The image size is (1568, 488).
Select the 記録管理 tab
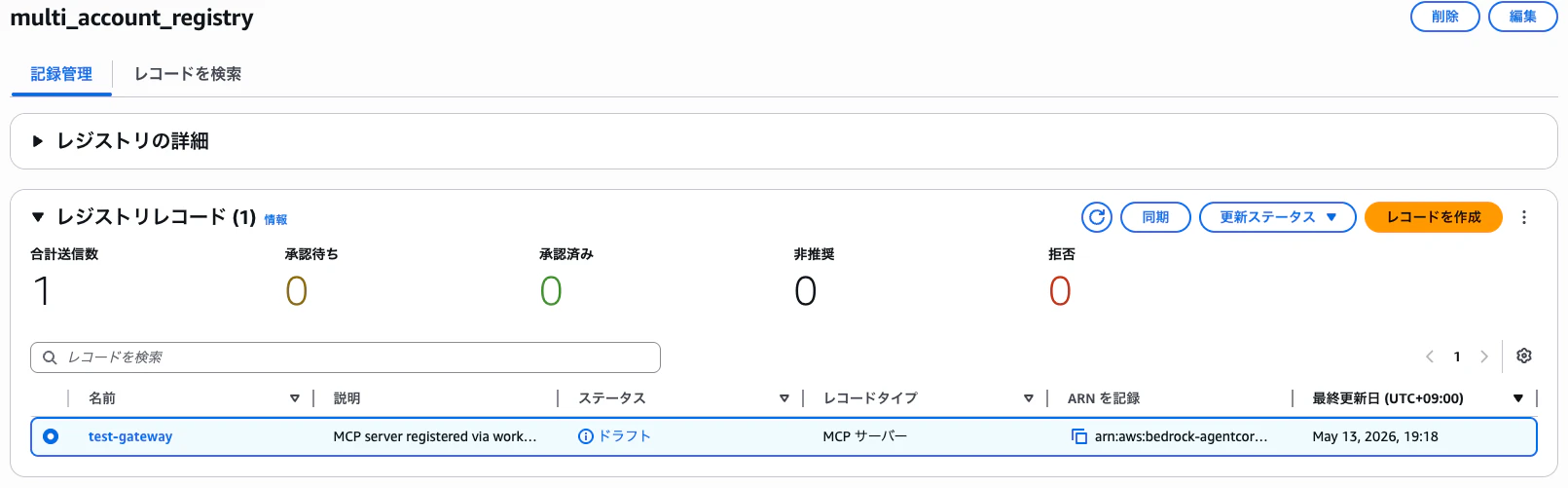pos(61,74)
